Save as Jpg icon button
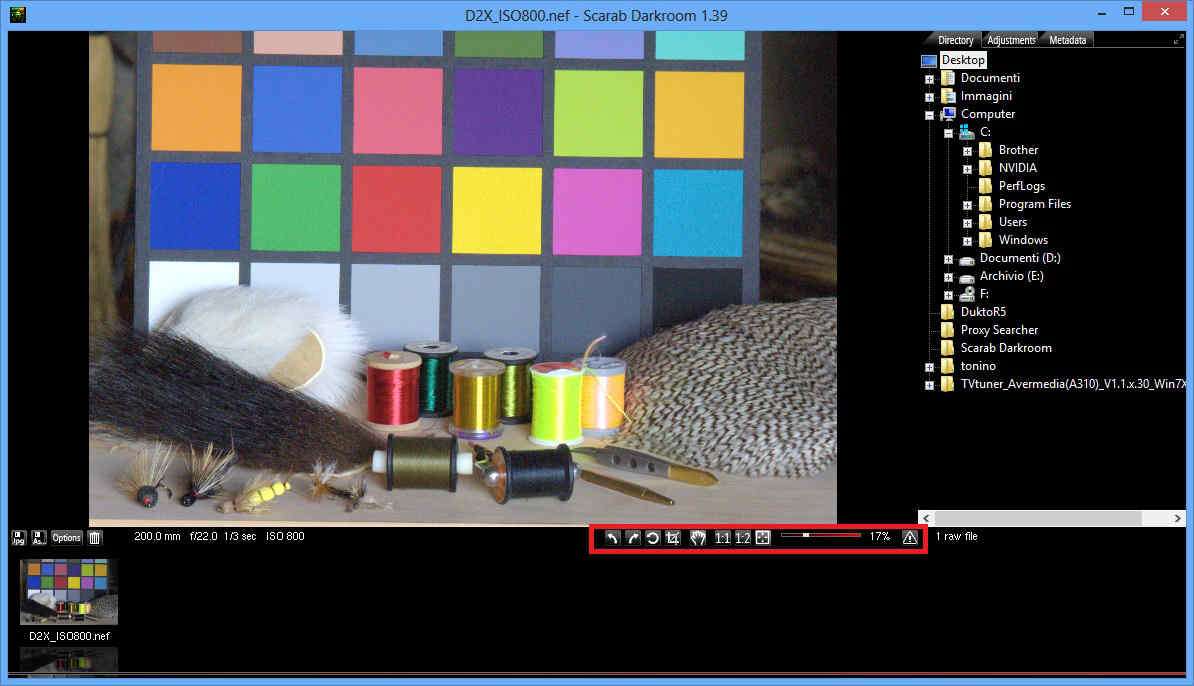This screenshot has height=686, width=1194. point(18,538)
